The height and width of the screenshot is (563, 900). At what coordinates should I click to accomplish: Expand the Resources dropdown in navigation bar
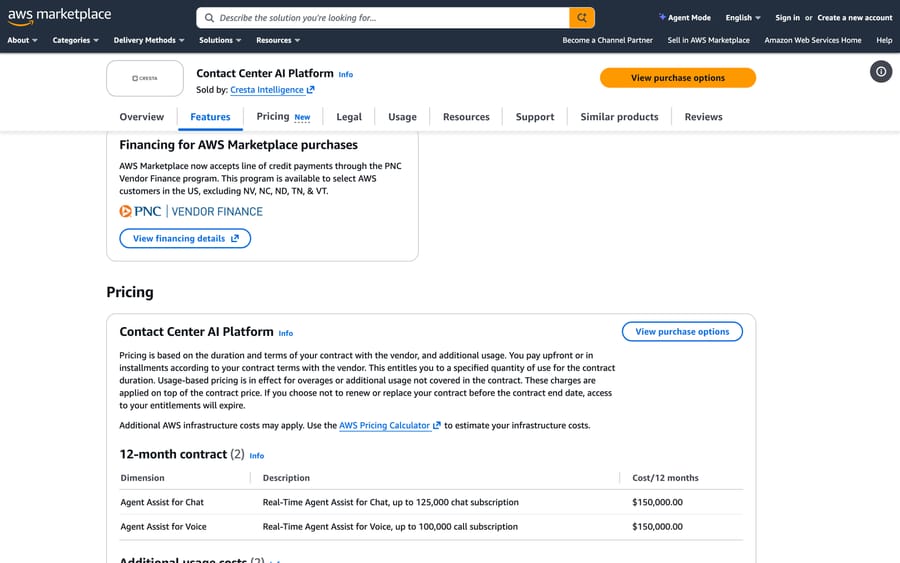(278, 40)
